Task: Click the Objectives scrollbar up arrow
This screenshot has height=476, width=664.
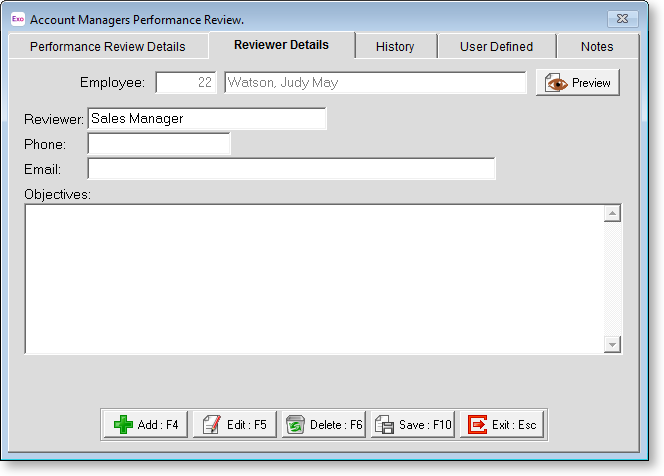Action: click(613, 213)
